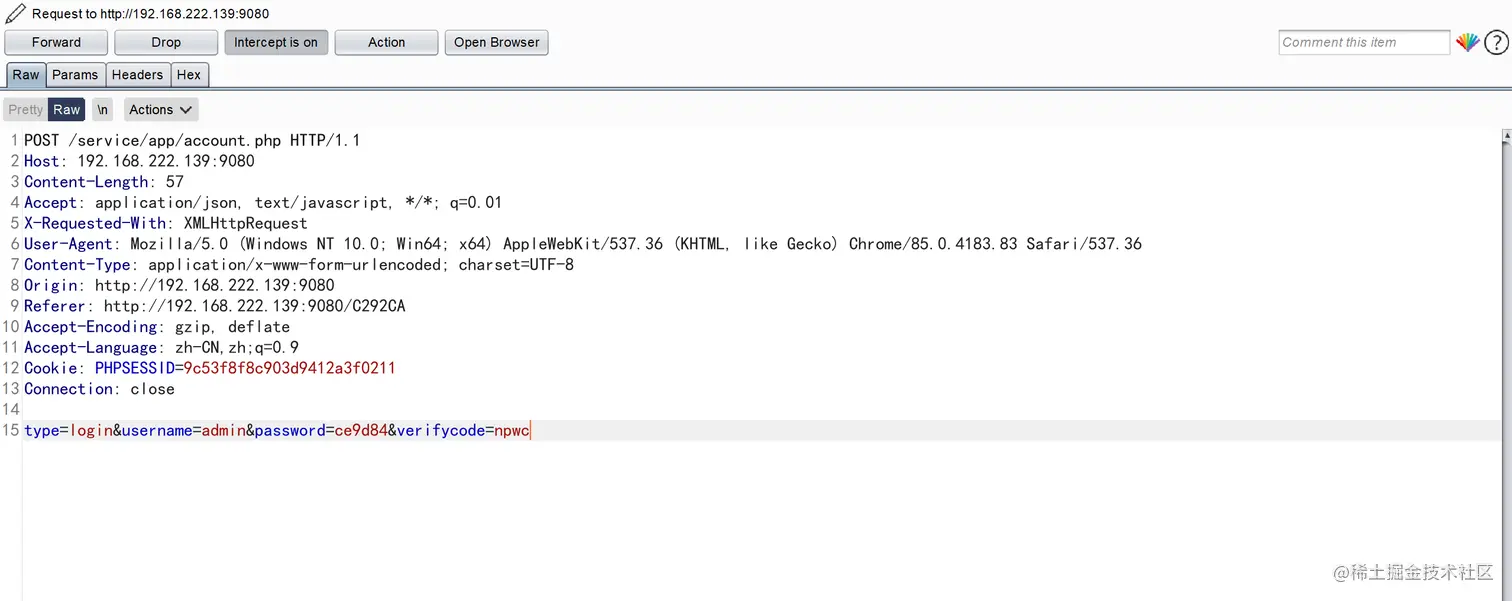Click the User-Agent header line
Image resolution: width=1512 pixels, height=601 pixels.
click(583, 244)
